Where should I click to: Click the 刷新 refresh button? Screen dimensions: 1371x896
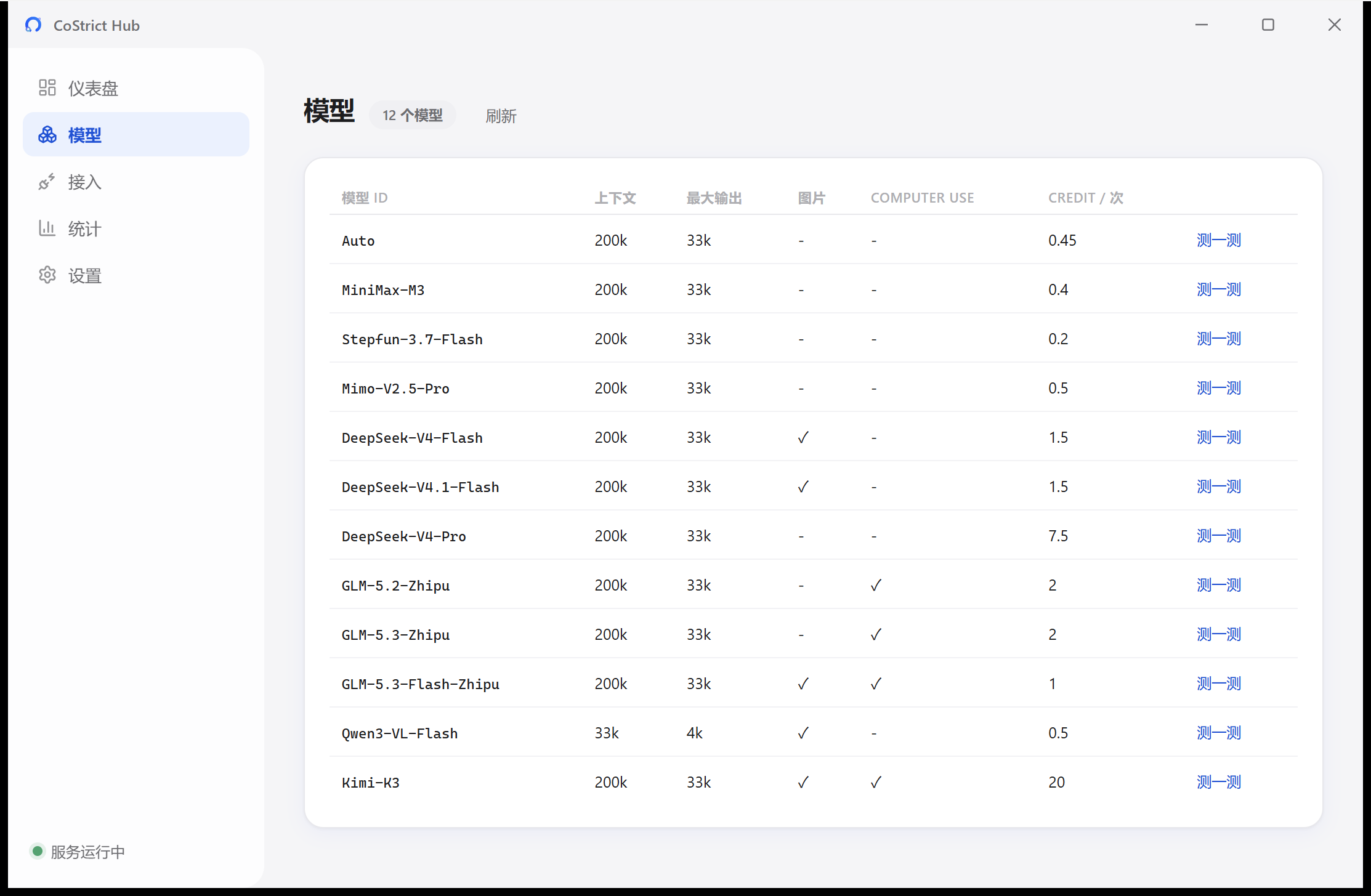click(x=501, y=116)
